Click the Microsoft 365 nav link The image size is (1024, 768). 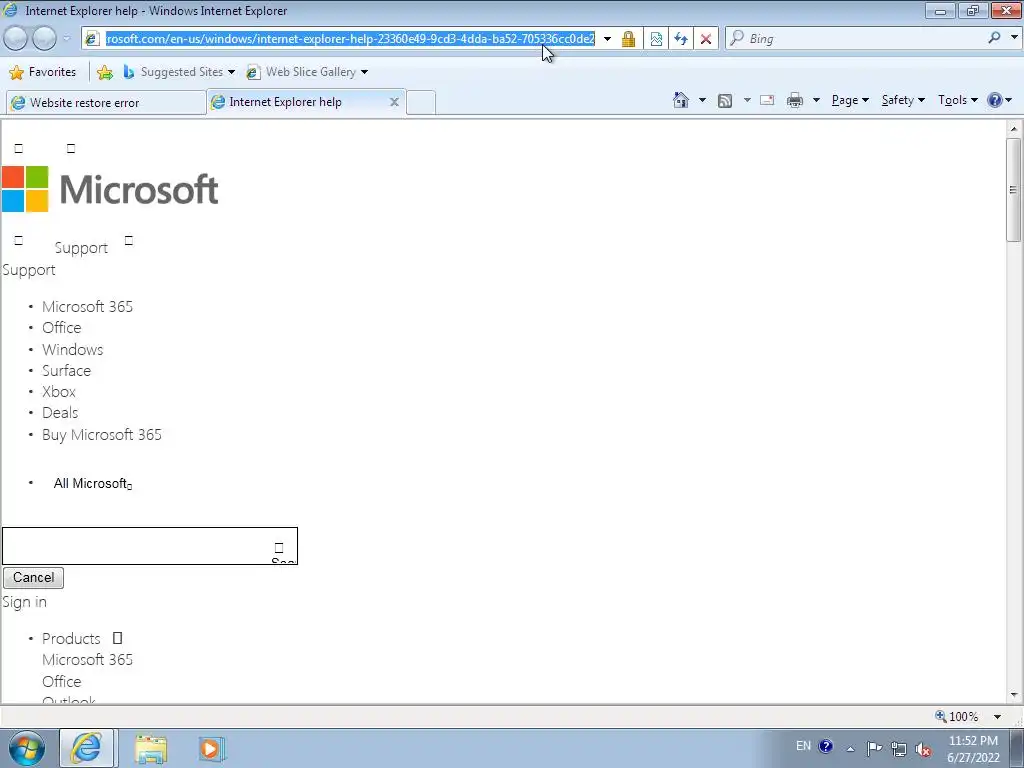(x=88, y=306)
